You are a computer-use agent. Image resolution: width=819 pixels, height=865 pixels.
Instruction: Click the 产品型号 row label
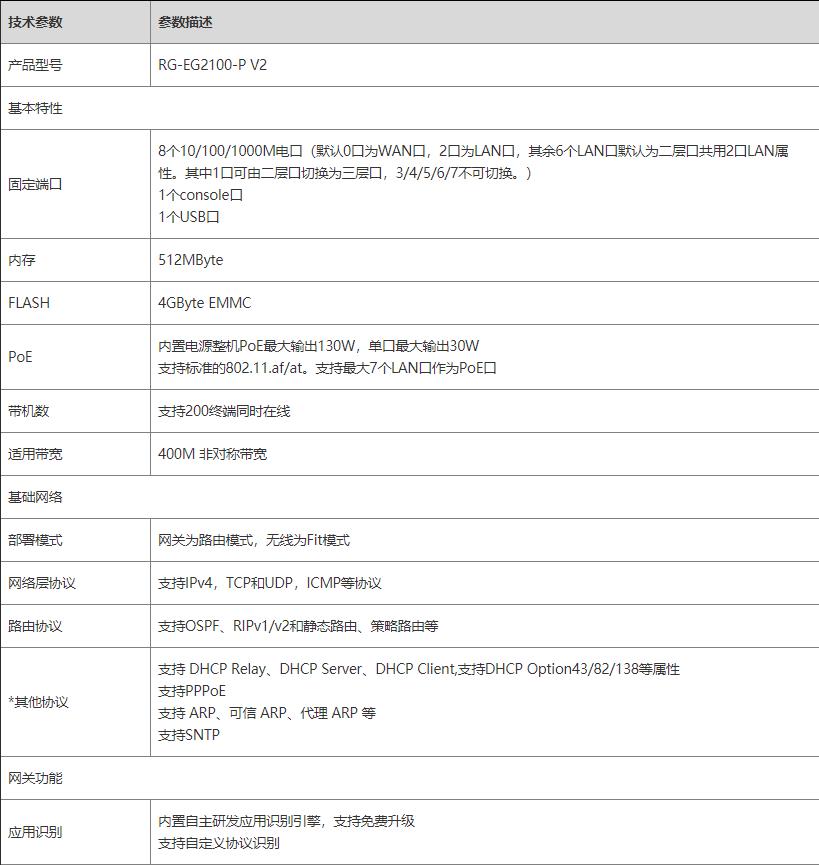[35, 65]
